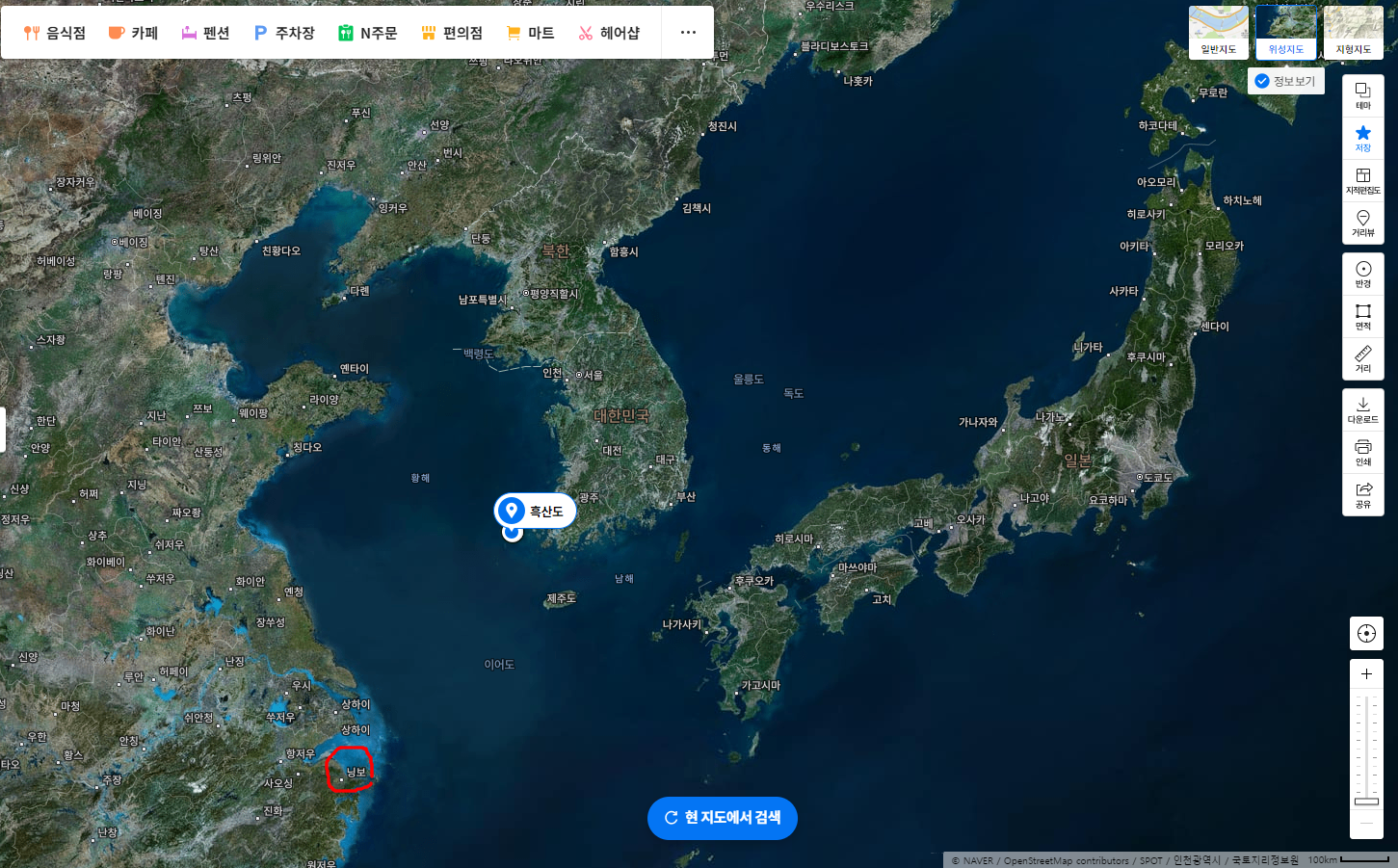Click the 인천 label on the map
1398x868 pixels.
pyautogui.click(x=553, y=373)
